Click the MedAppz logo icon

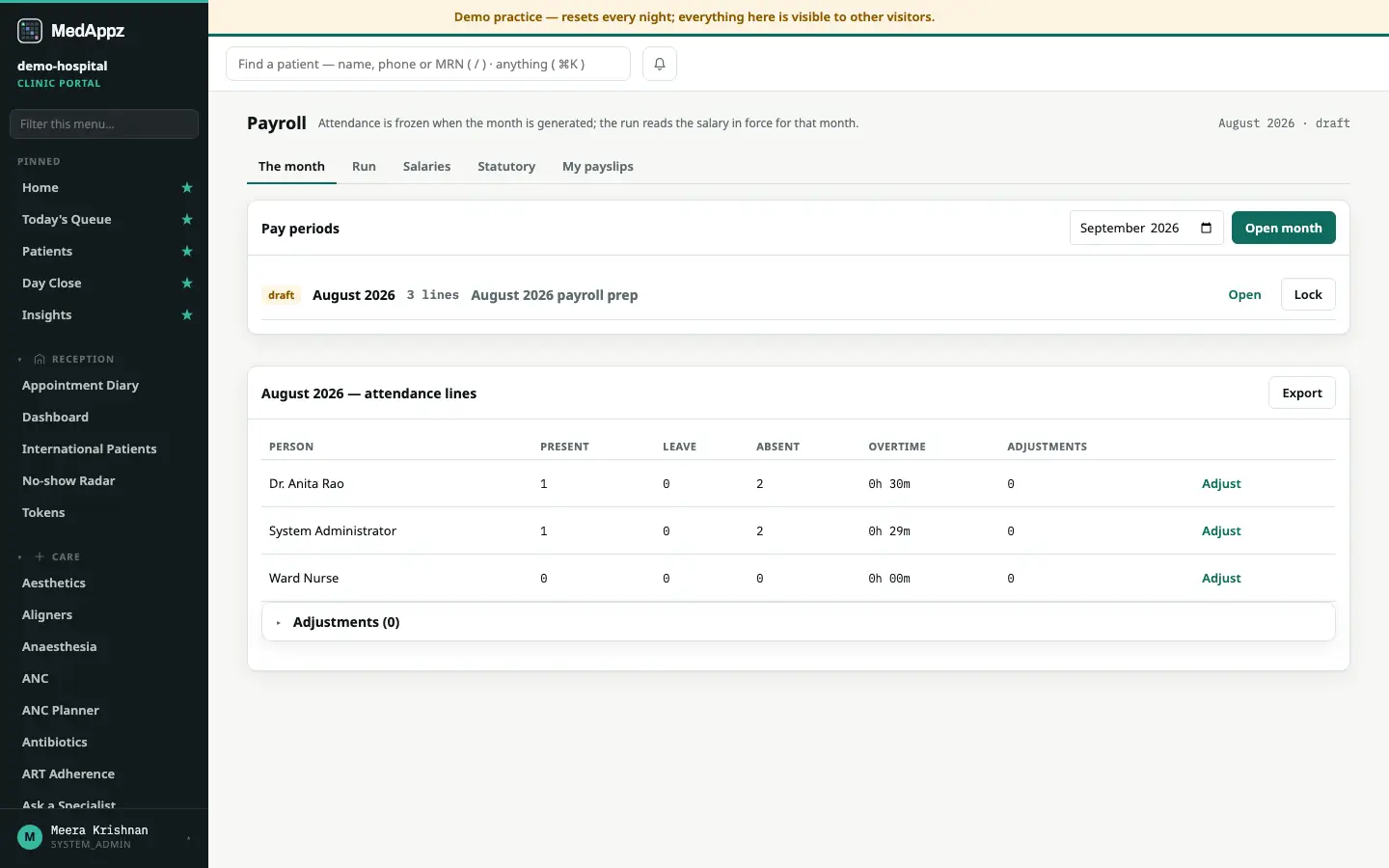(30, 31)
